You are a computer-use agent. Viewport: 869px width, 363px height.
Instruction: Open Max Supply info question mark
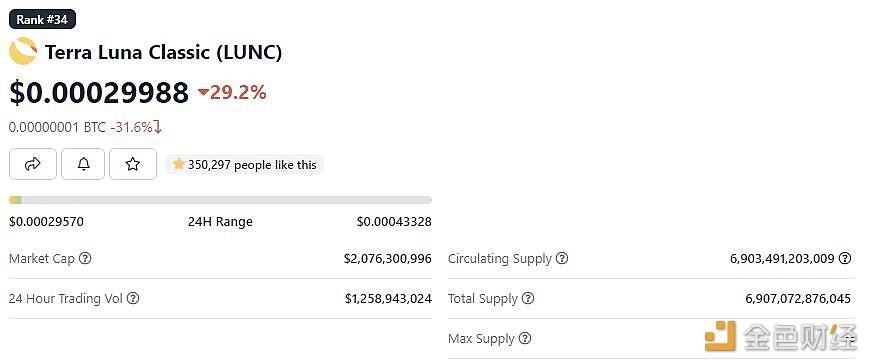(525, 338)
